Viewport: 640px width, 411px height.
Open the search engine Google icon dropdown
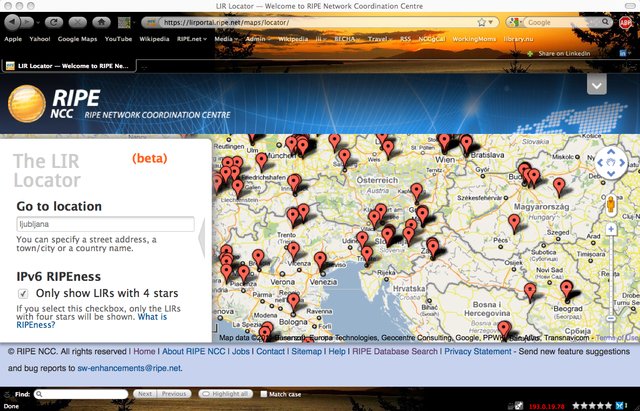[x=516, y=22]
